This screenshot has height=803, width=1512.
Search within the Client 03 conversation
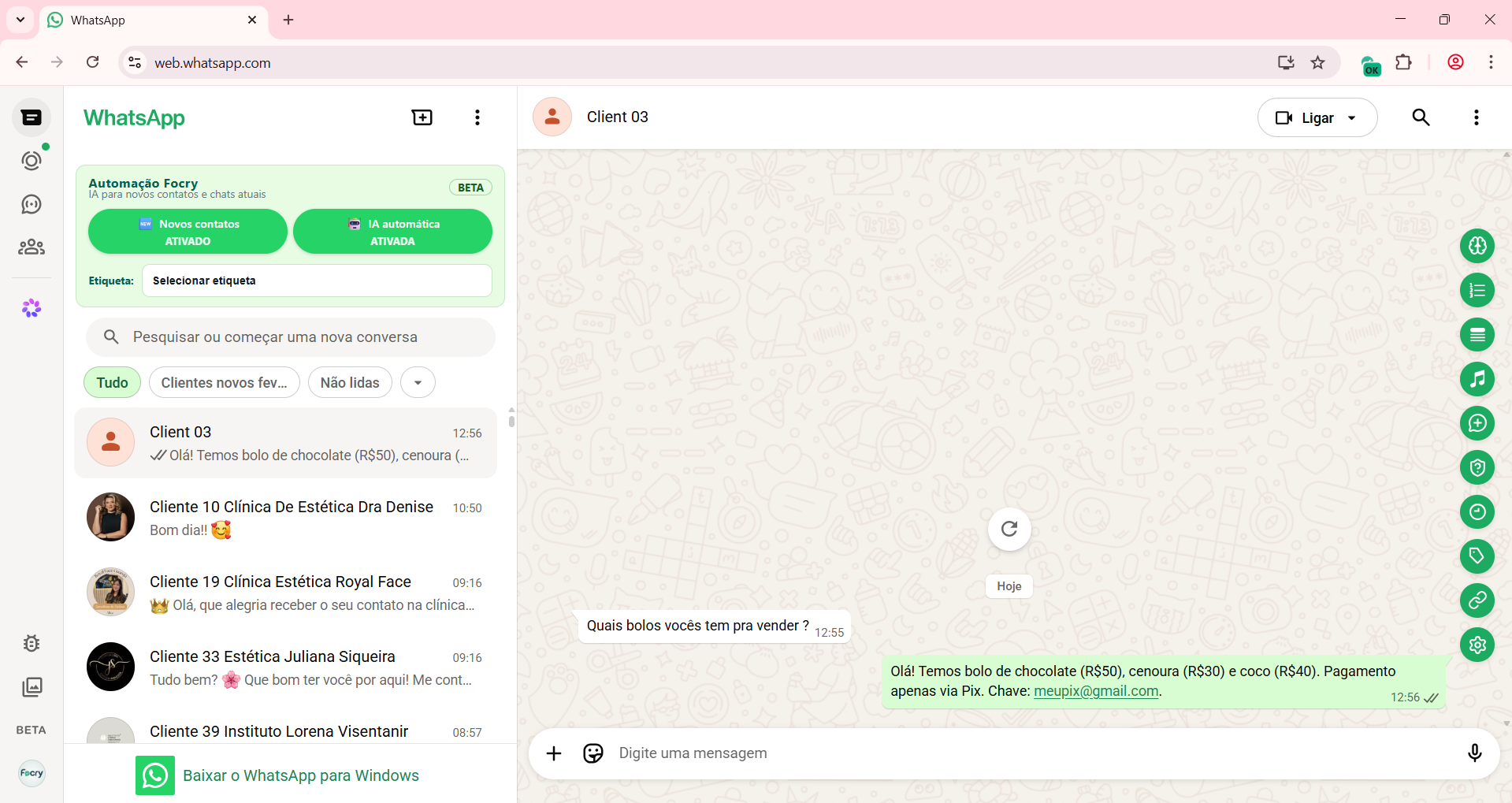(x=1421, y=117)
